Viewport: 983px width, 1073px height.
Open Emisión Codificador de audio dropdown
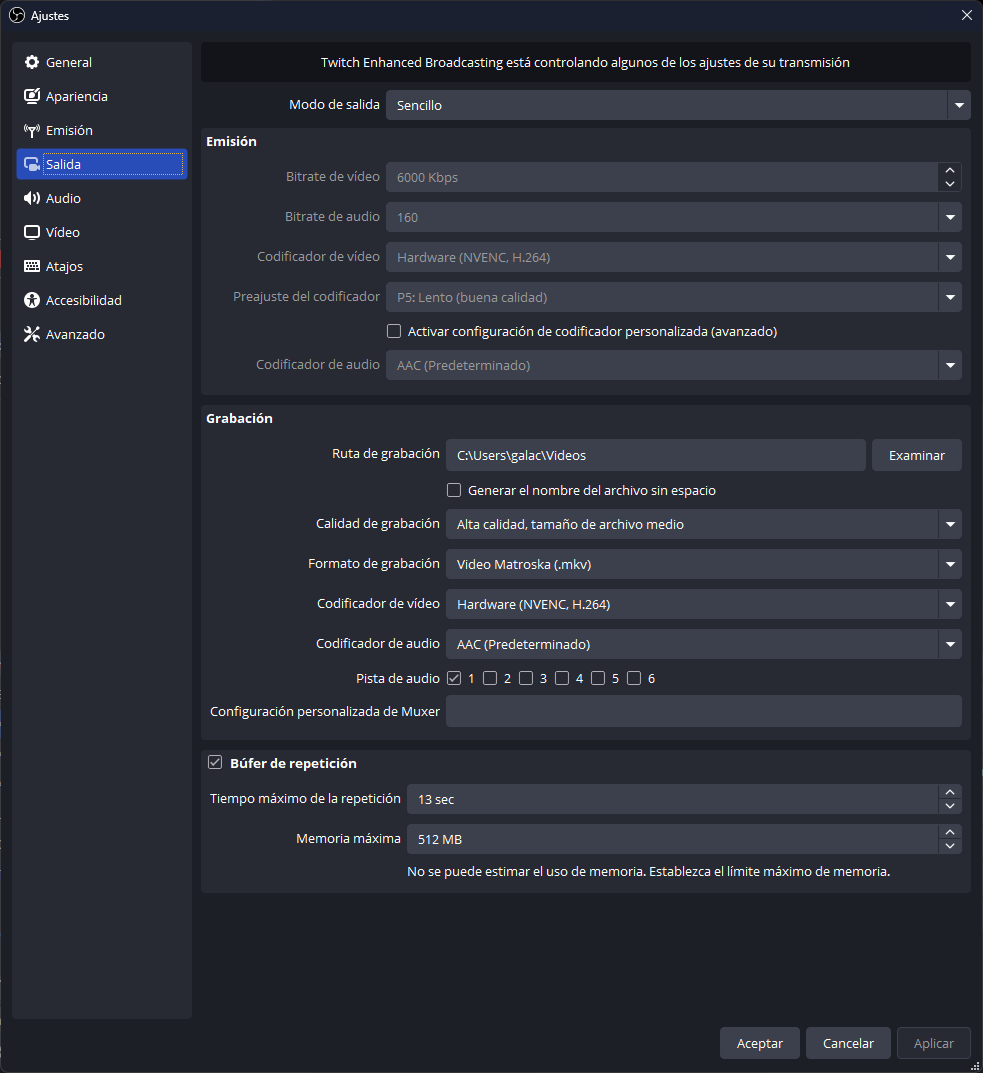(674, 365)
